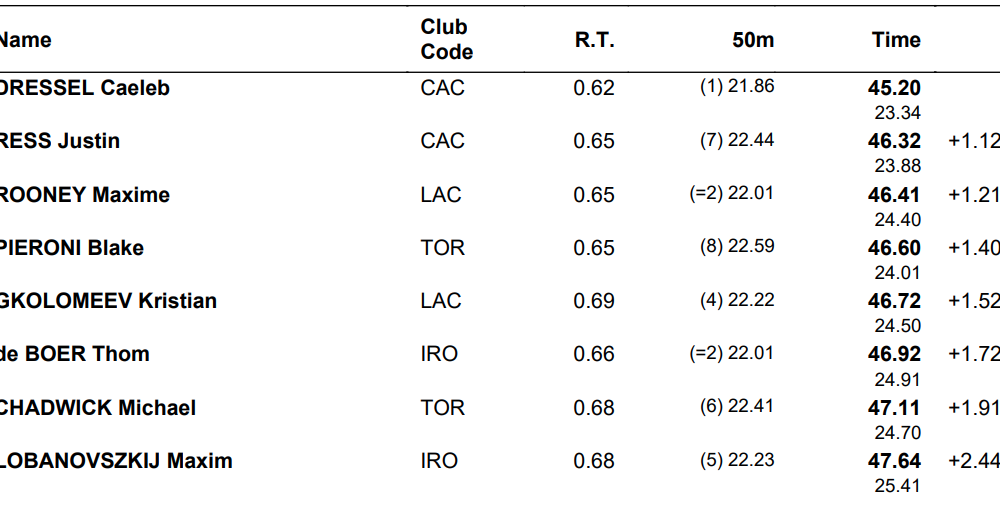Image resolution: width=1000 pixels, height=510 pixels.
Task: Select the 47.64 final time
Action: pos(894,461)
